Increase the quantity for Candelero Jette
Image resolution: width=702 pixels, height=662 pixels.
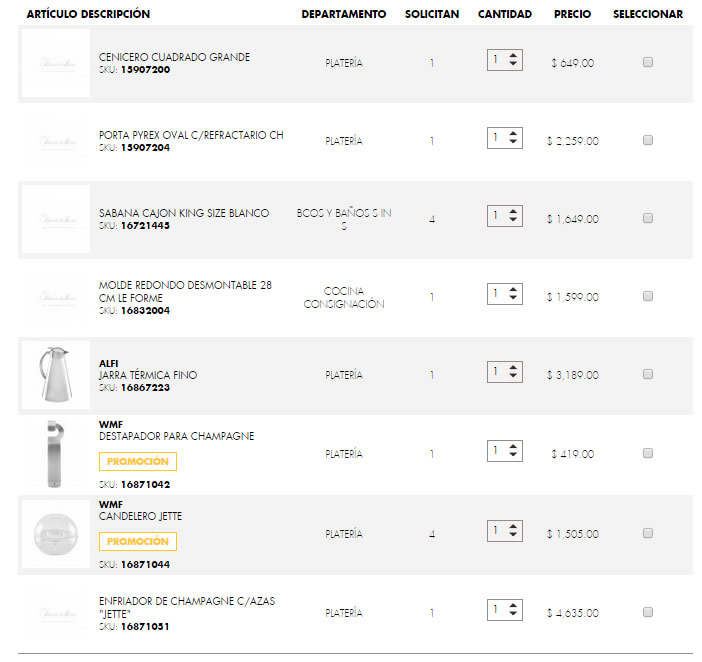click(513, 525)
